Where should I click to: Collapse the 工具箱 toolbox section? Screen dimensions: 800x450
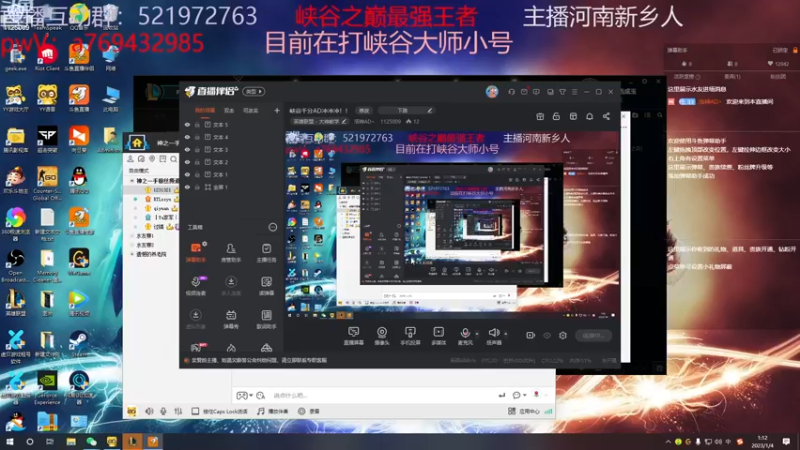[x=273, y=227]
